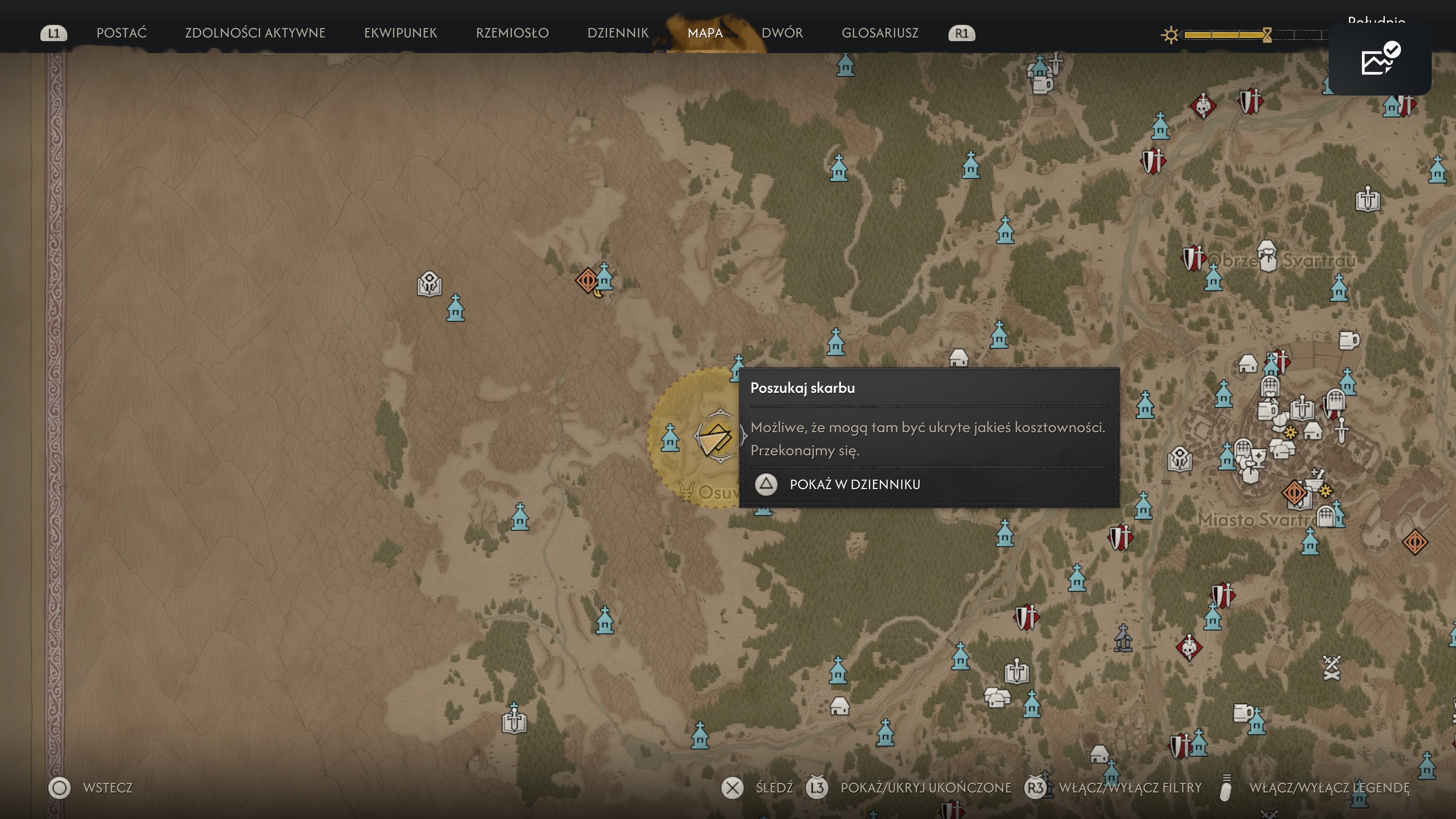This screenshot has width=1456, height=819.
Task: Click the ŚLEDŹ track button
Action: tap(757, 788)
